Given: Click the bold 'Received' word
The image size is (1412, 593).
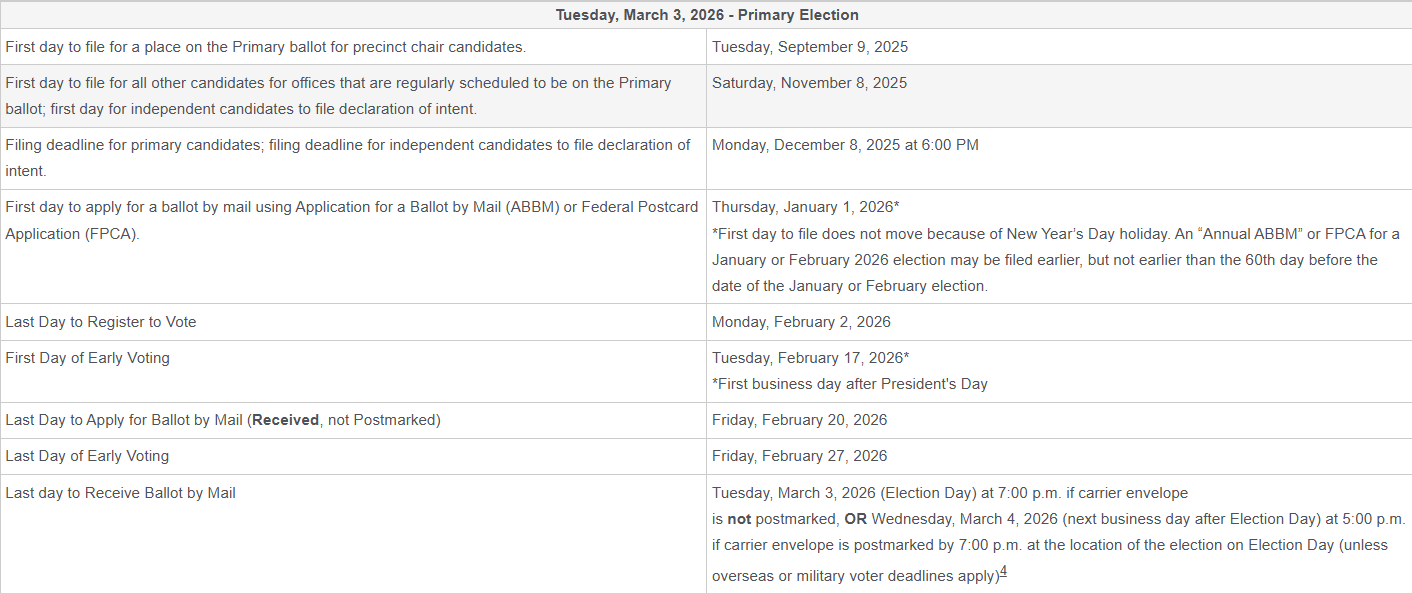Looking at the screenshot, I should [x=285, y=420].
